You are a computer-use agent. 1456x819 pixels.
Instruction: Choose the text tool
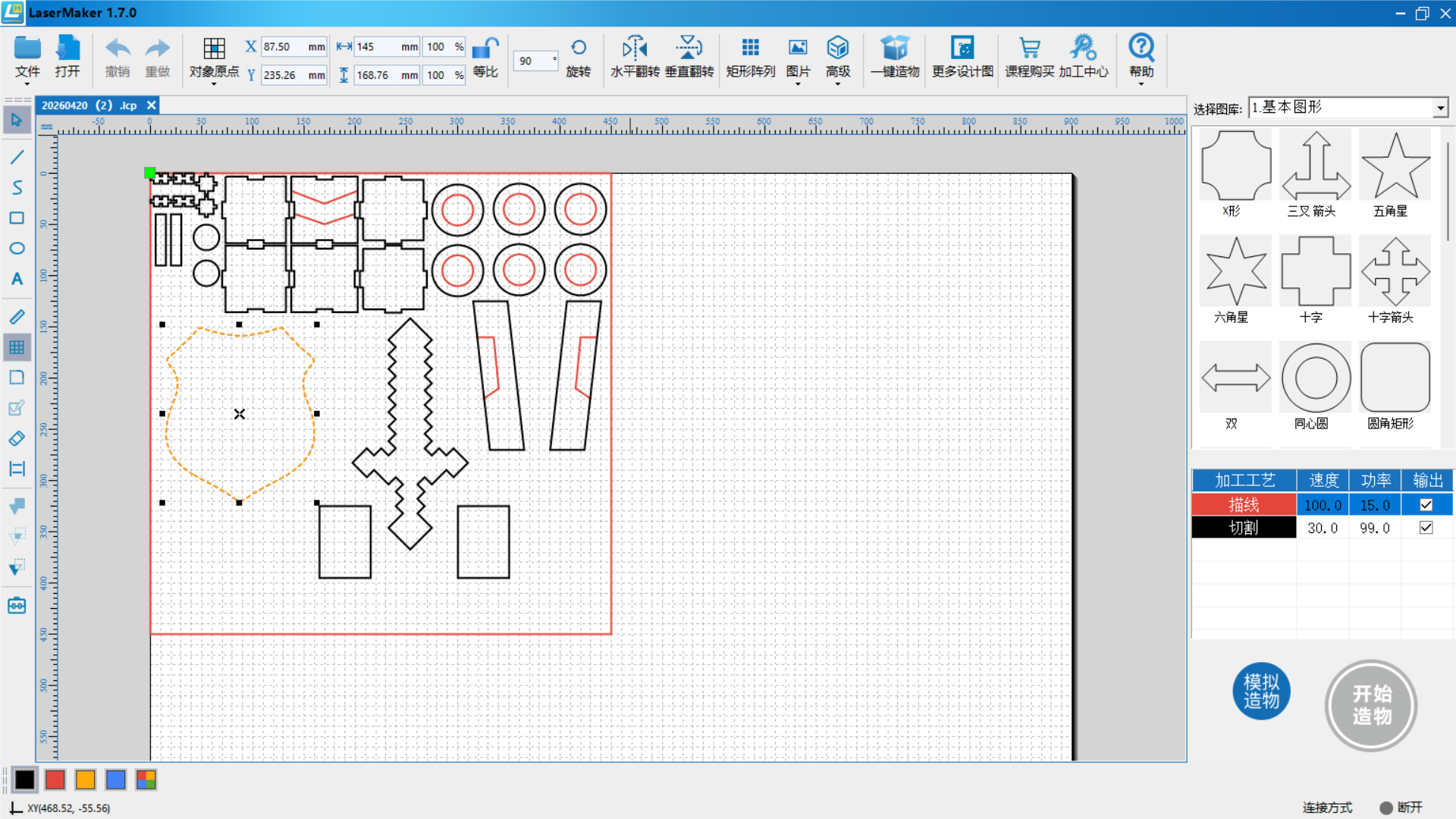pos(17,279)
